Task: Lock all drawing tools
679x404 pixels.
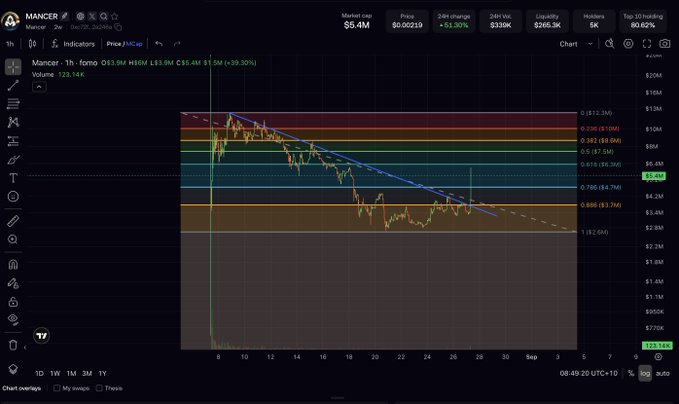Action: pos(13,301)
